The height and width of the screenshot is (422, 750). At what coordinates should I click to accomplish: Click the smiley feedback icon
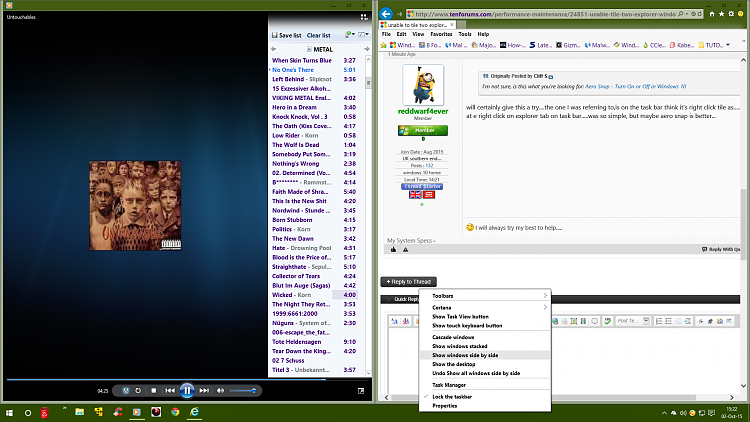tap(741, 14)
